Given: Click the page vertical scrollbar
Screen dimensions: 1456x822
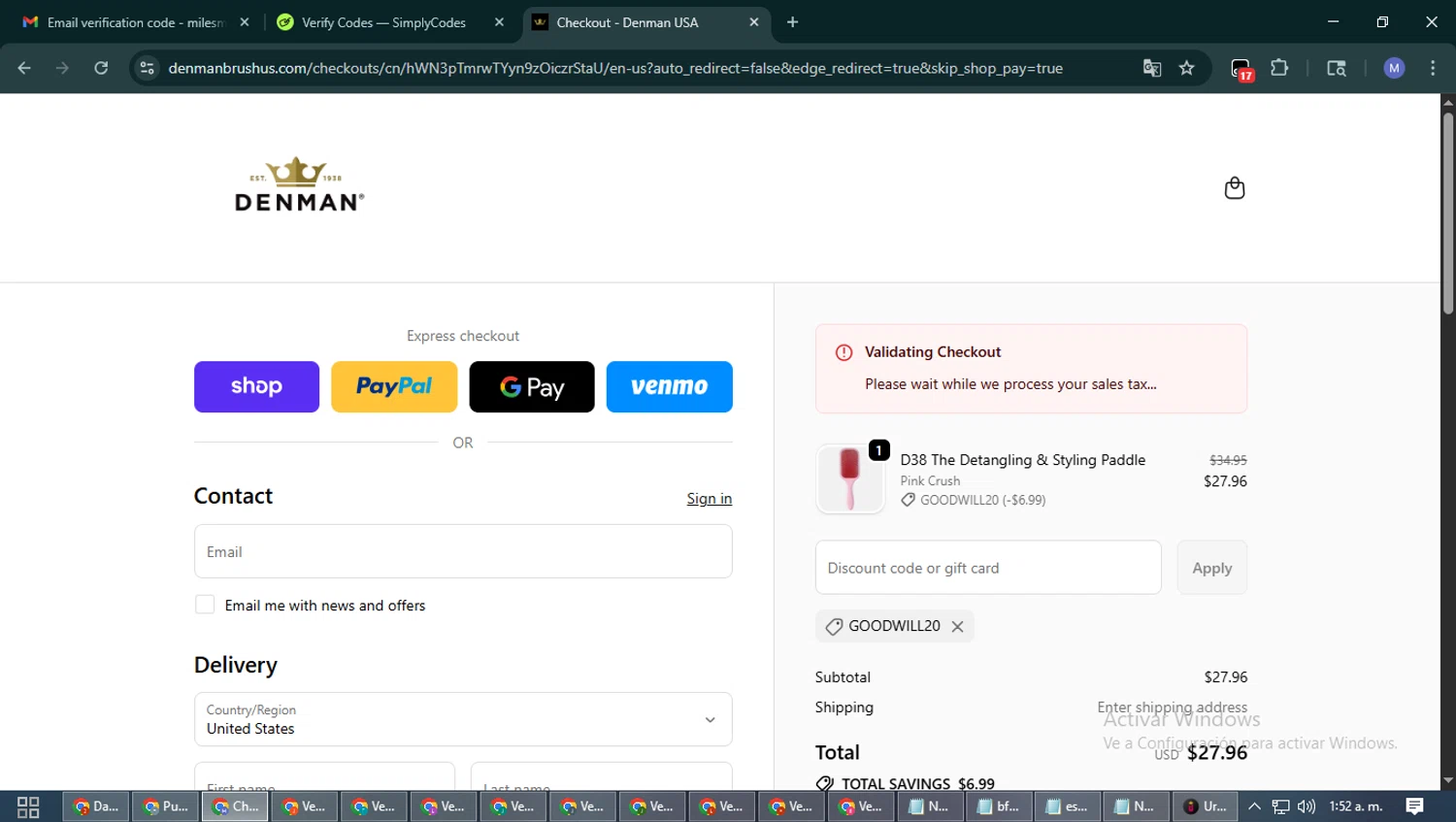Looking at the screenshot, I should tap(1448, 214).
